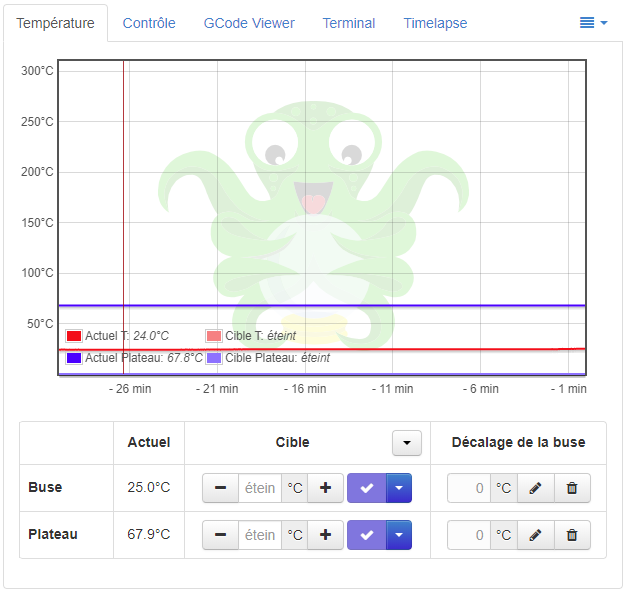Click the Plateau row label
This screenshot has height=600, width=632.
tap(53, 535)
